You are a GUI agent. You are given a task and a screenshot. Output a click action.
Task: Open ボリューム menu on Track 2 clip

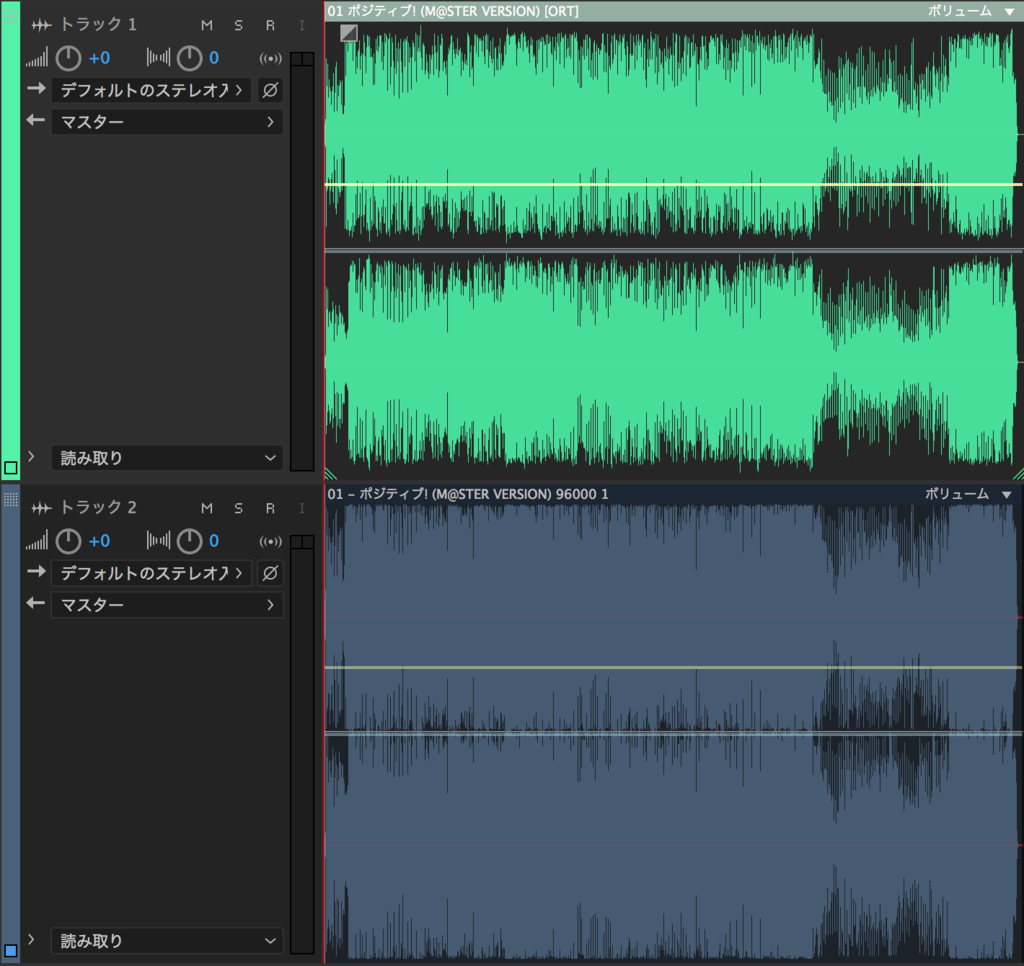969,494
